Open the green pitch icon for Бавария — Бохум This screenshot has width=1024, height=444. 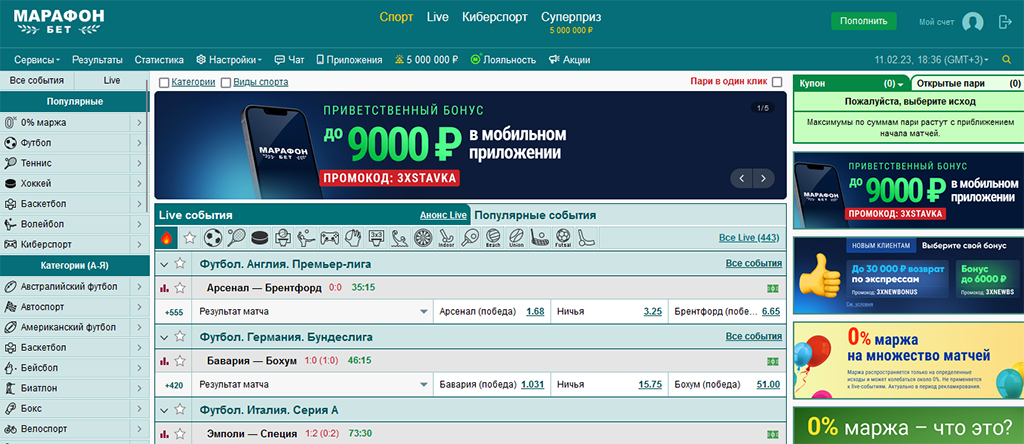(x=774, y=361)
